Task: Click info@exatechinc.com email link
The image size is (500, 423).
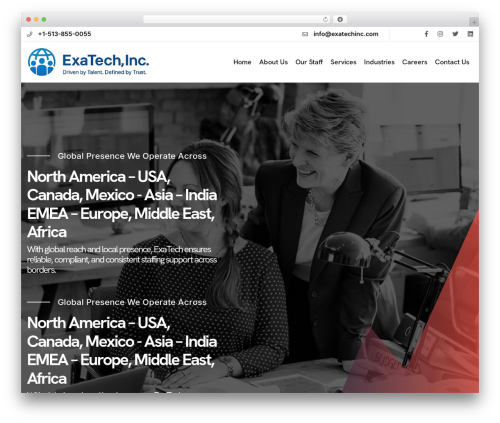Action: [346, 34]
